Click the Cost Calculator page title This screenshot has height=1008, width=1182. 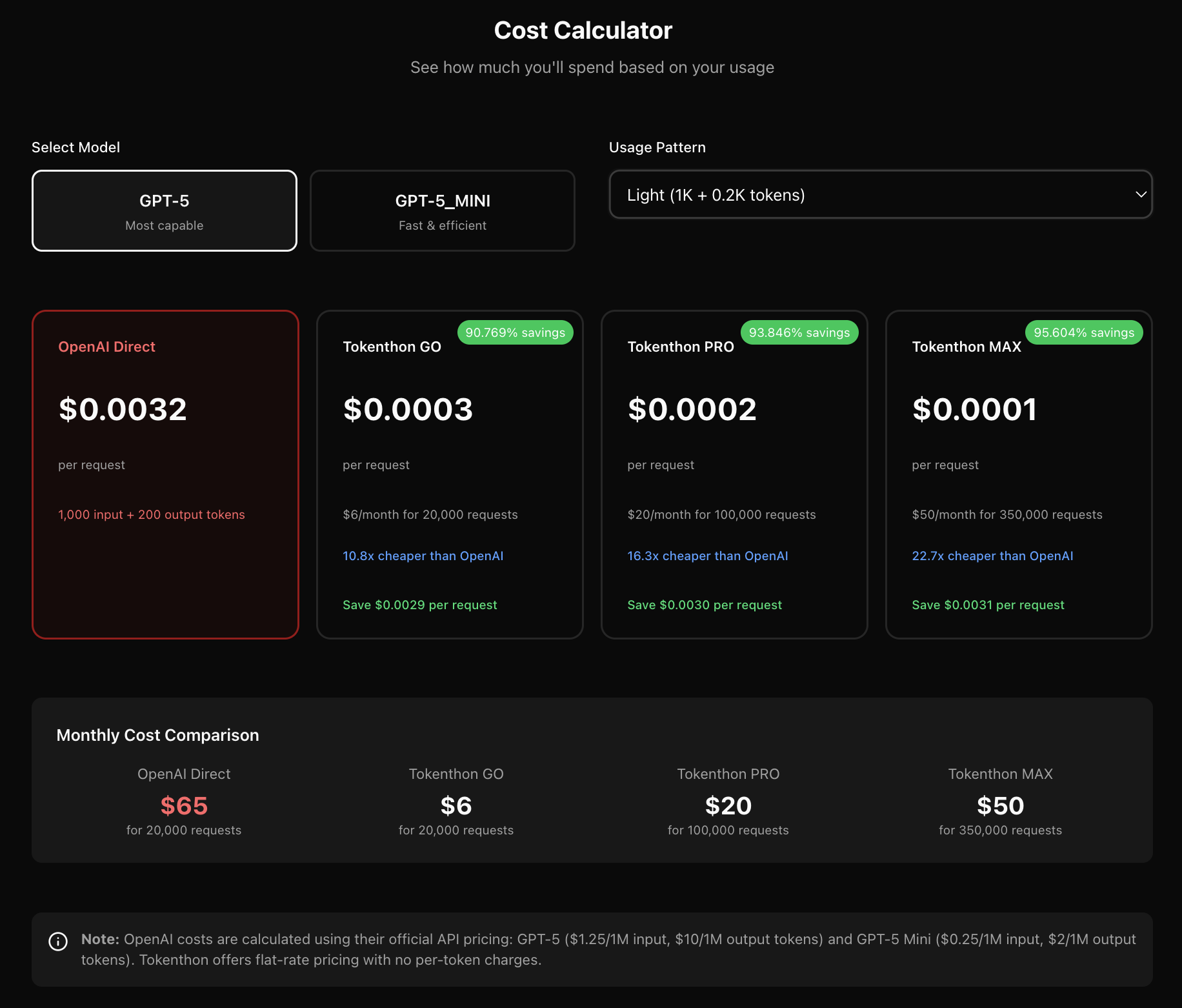tap(583, 30)
